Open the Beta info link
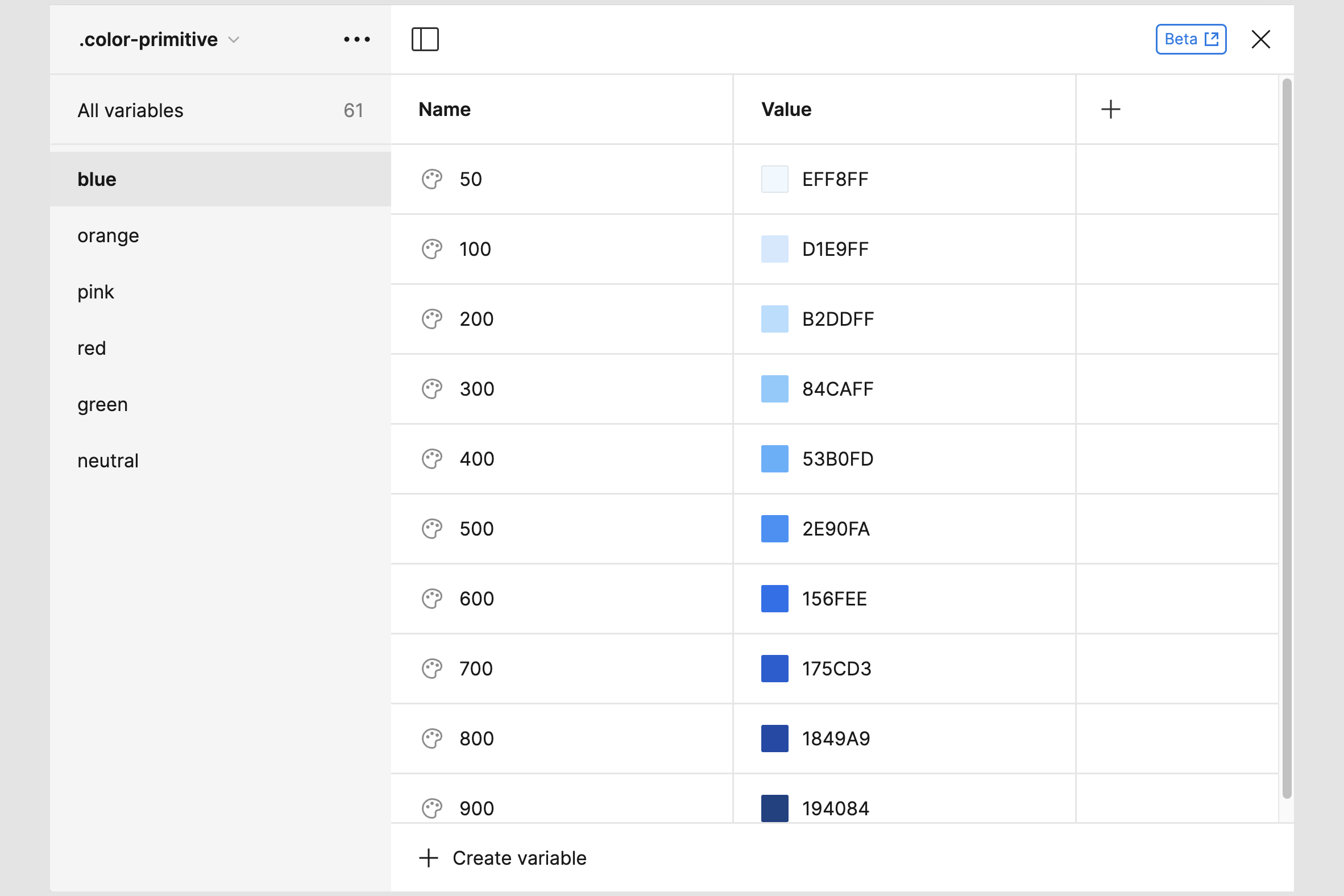The image size is (1344, 896). [x=1191, y=39]
